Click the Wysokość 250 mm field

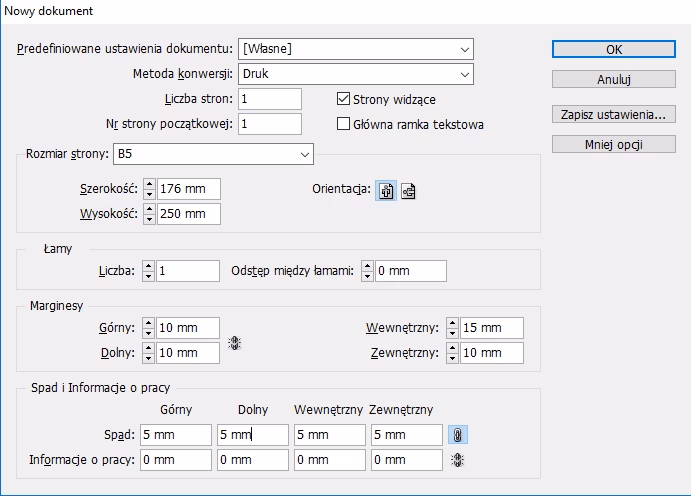click(189, 214)
